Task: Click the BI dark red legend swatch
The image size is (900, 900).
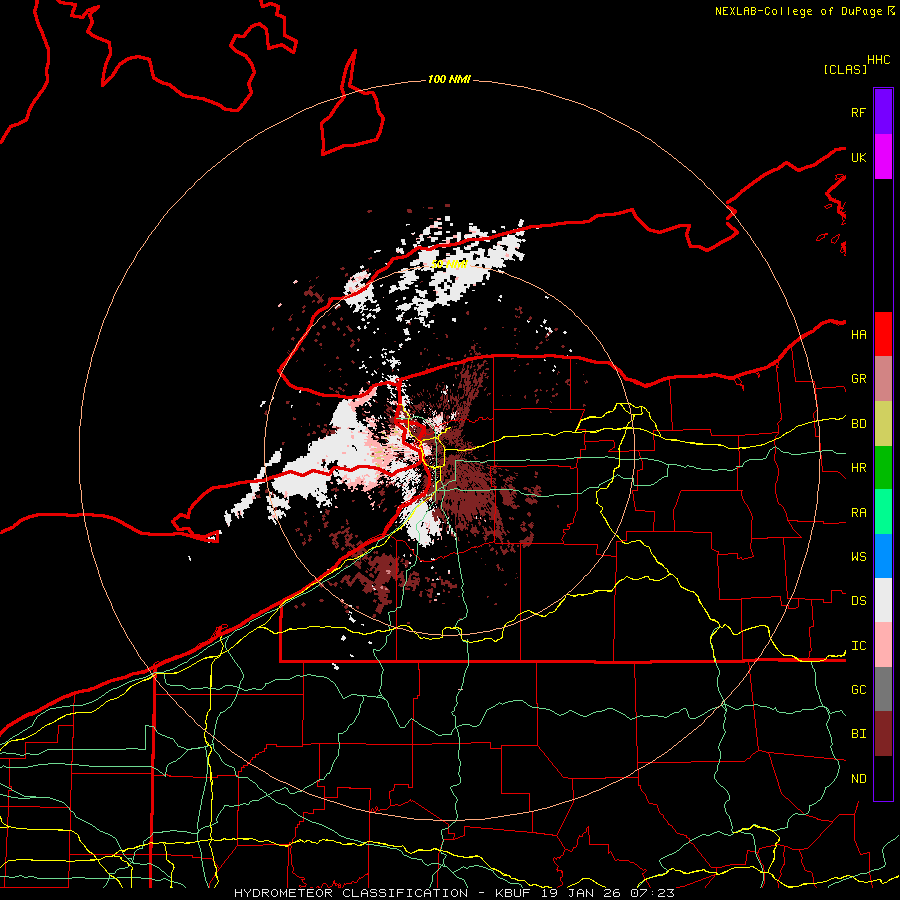Action: (883, 734)
